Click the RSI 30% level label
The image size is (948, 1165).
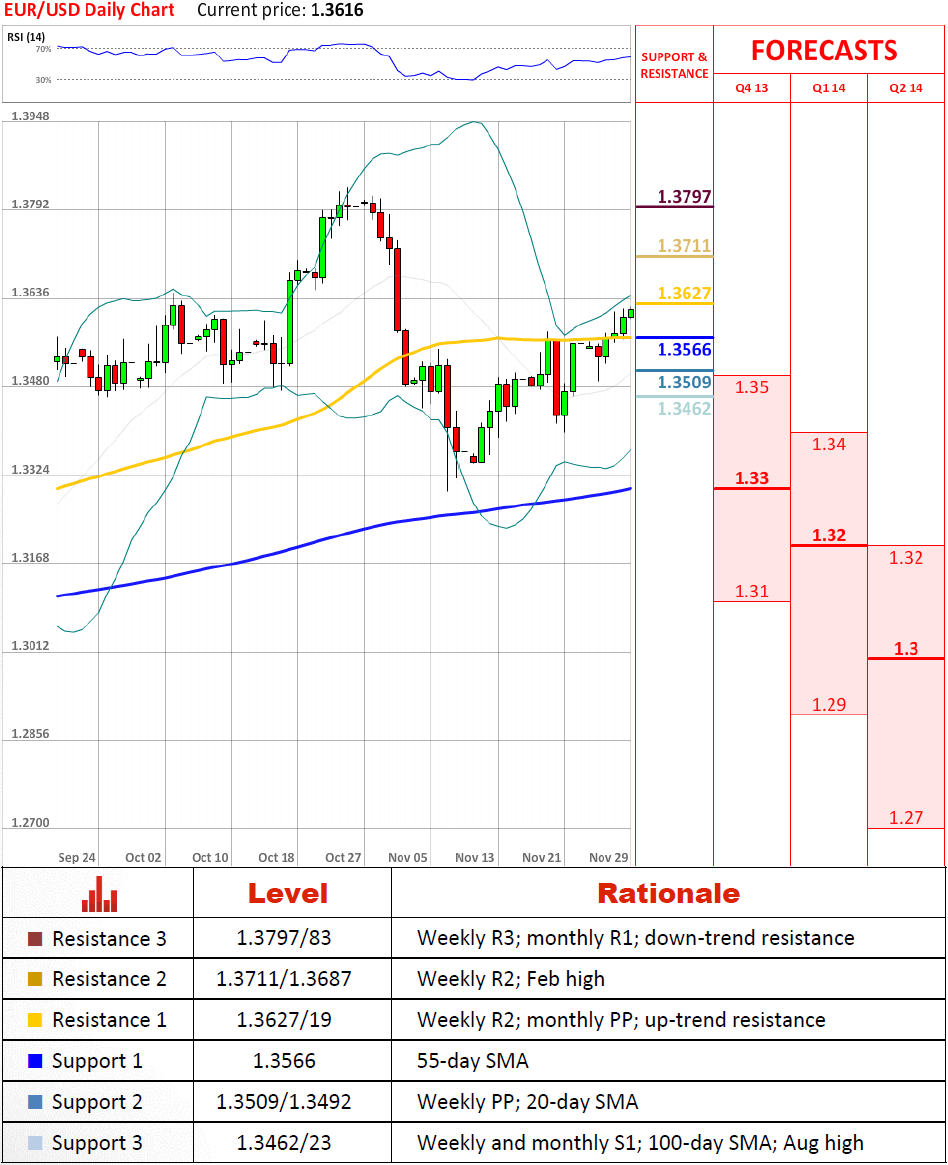click(43, 79)
